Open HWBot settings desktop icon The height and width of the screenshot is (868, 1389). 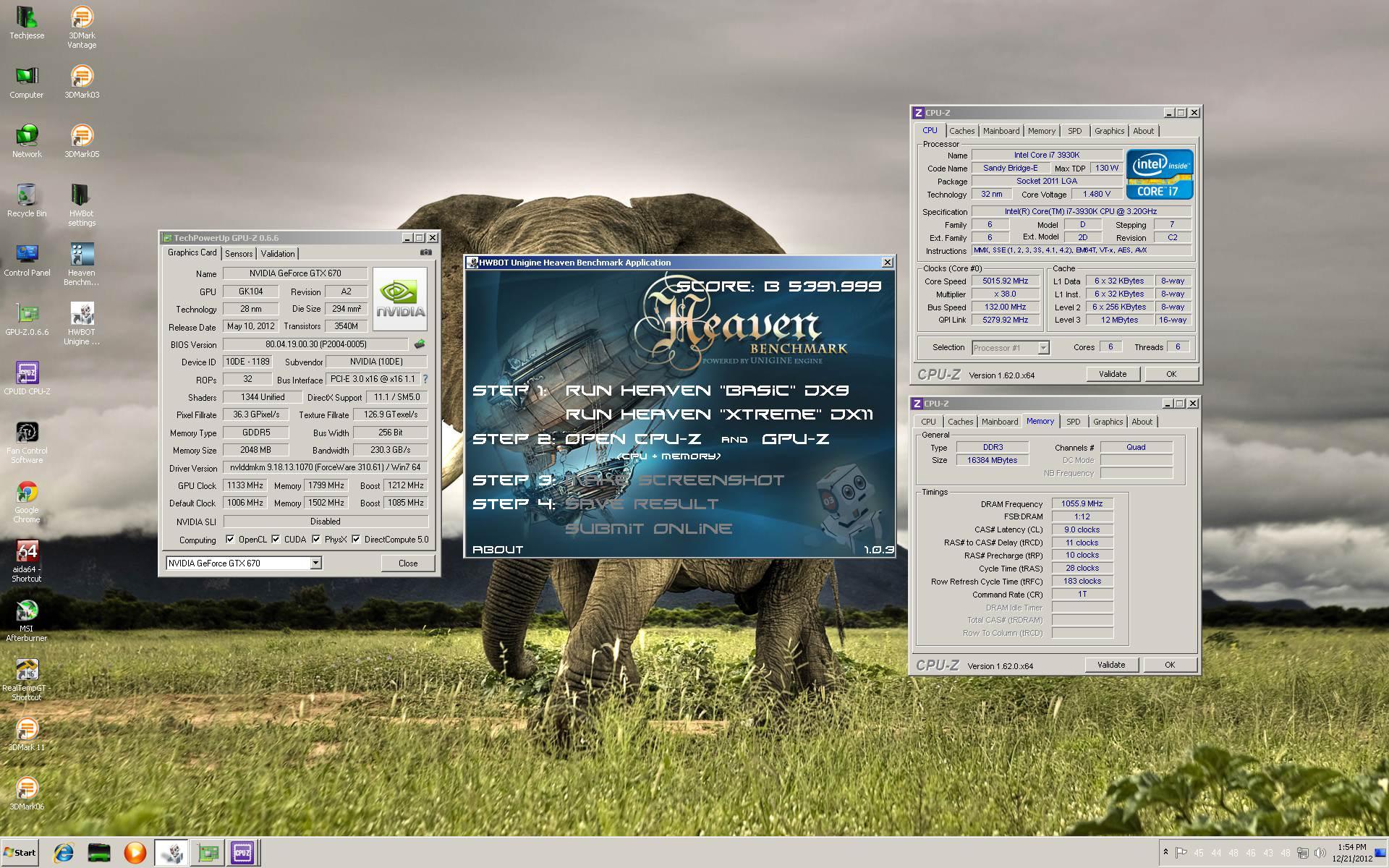(82, 205)
